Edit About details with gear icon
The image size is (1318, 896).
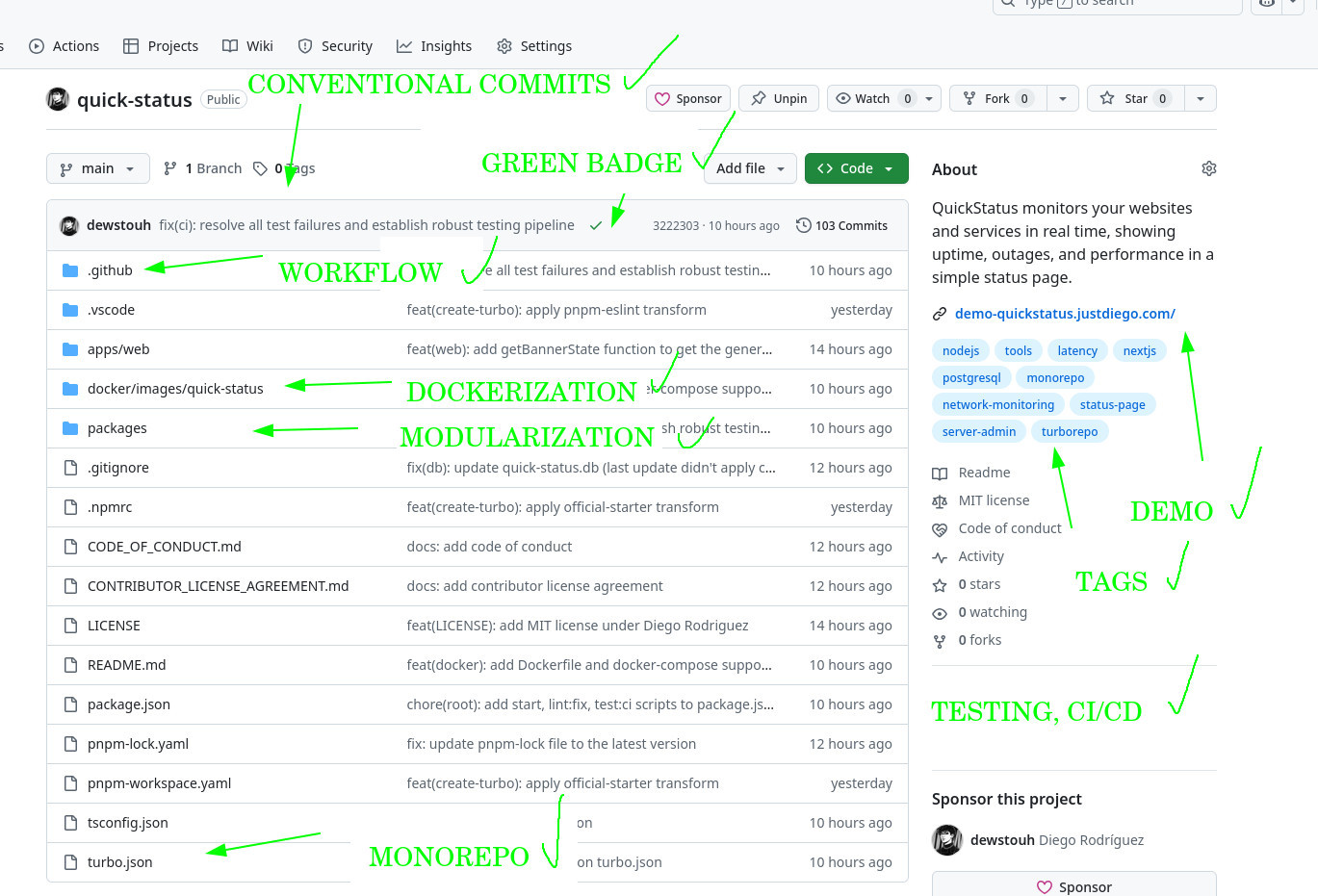pyautogui.click(x=1209, y=168)
